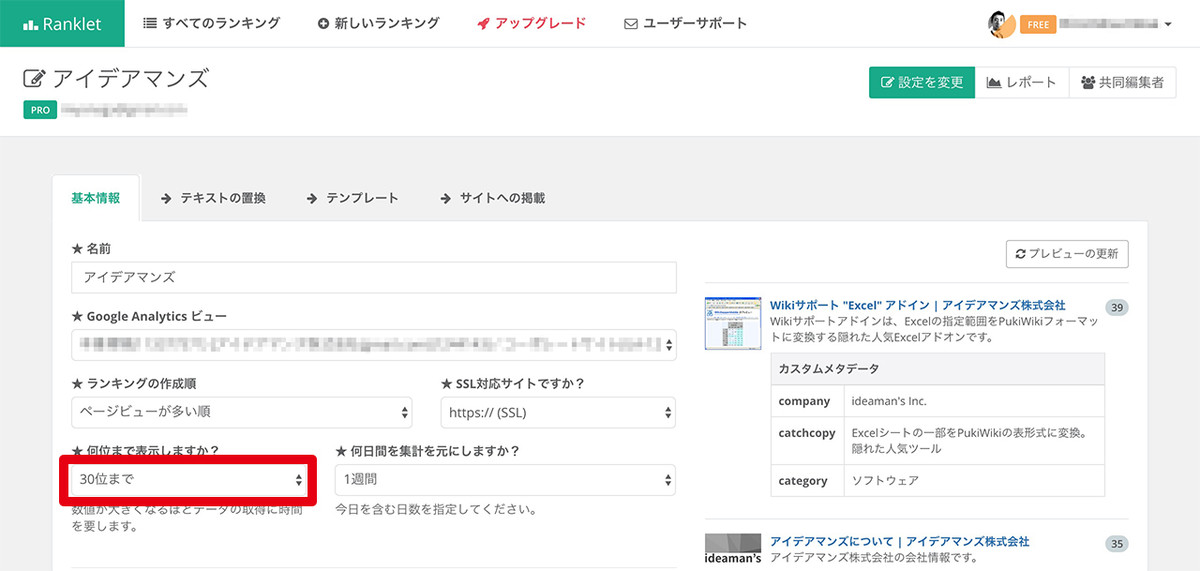This screenshot has width=1200, height=571.
Task: Open the 1週間 period dropdown
Action: (x=505, y=480)
